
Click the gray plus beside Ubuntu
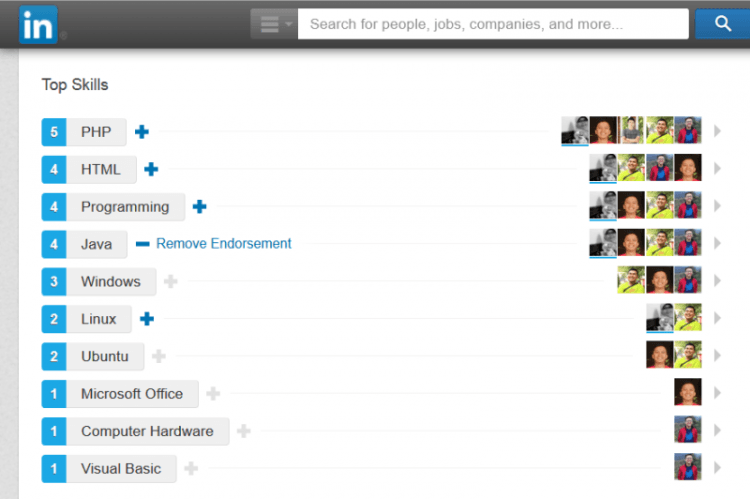[159, 356]
